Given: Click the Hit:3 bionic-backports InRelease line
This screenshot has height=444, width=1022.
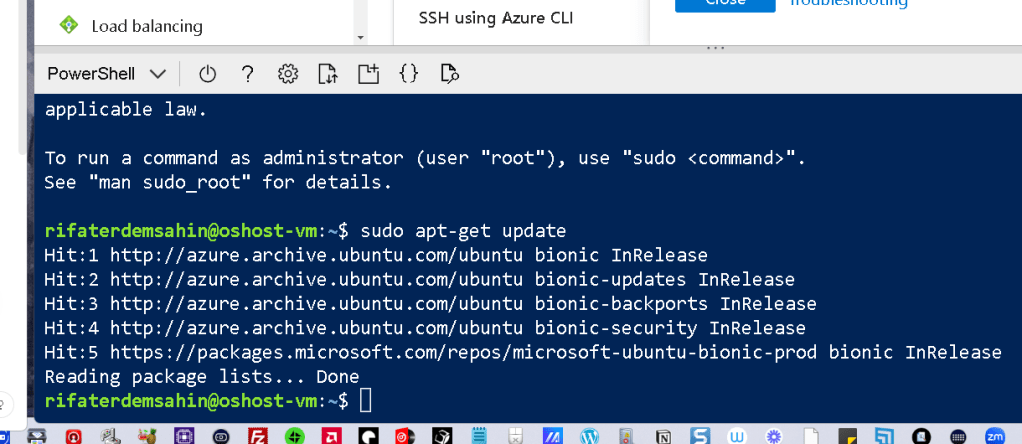Looking at the screenshot, I should (x=430, y=304).
